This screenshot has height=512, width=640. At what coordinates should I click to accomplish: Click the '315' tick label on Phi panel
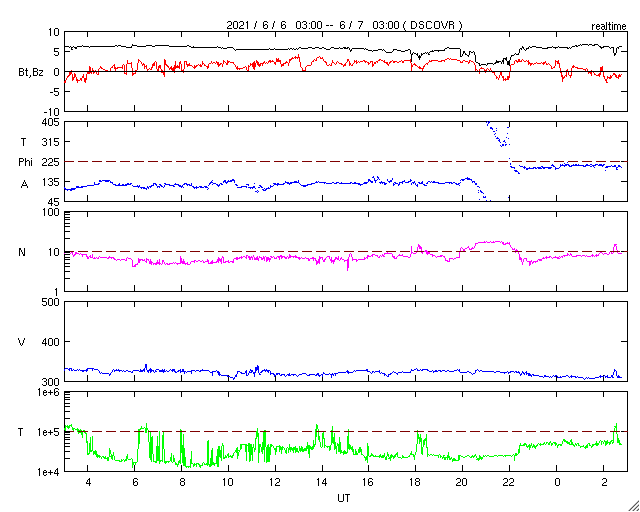click(50, 142)
